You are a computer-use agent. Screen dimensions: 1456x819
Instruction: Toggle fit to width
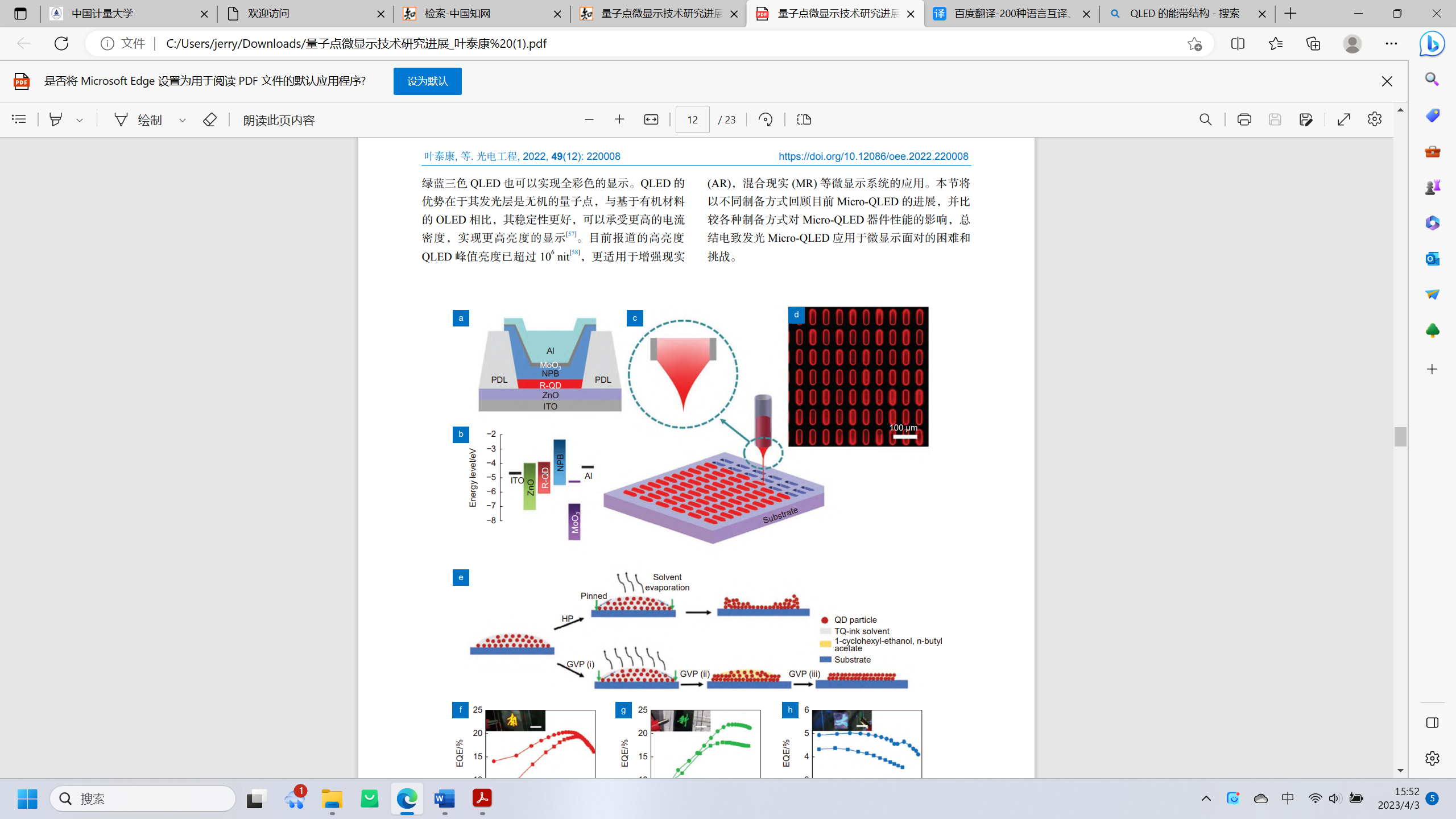click(651, 119)
